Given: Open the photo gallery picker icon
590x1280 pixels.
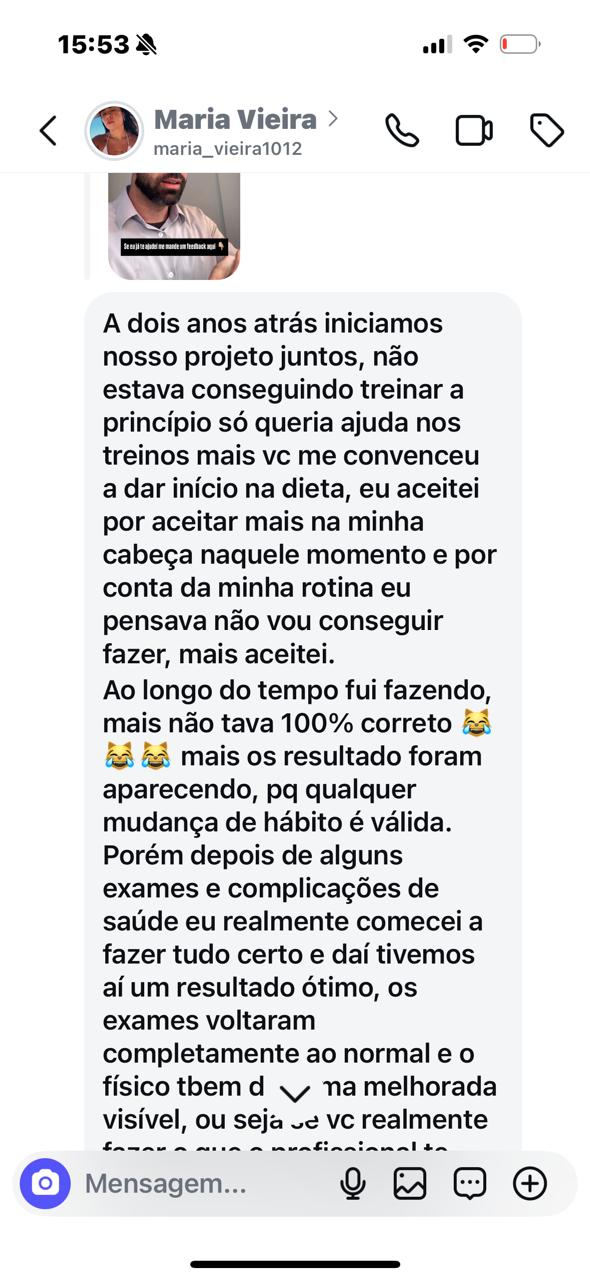Looking at the screenshot, I should [x=410, y=1184].
